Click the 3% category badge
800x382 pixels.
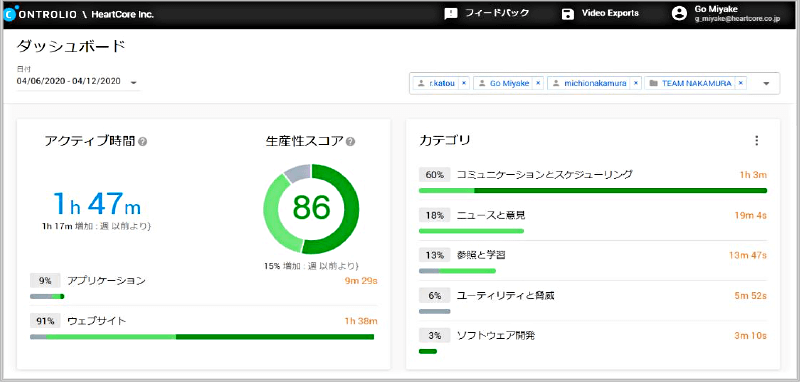point(435,336)
